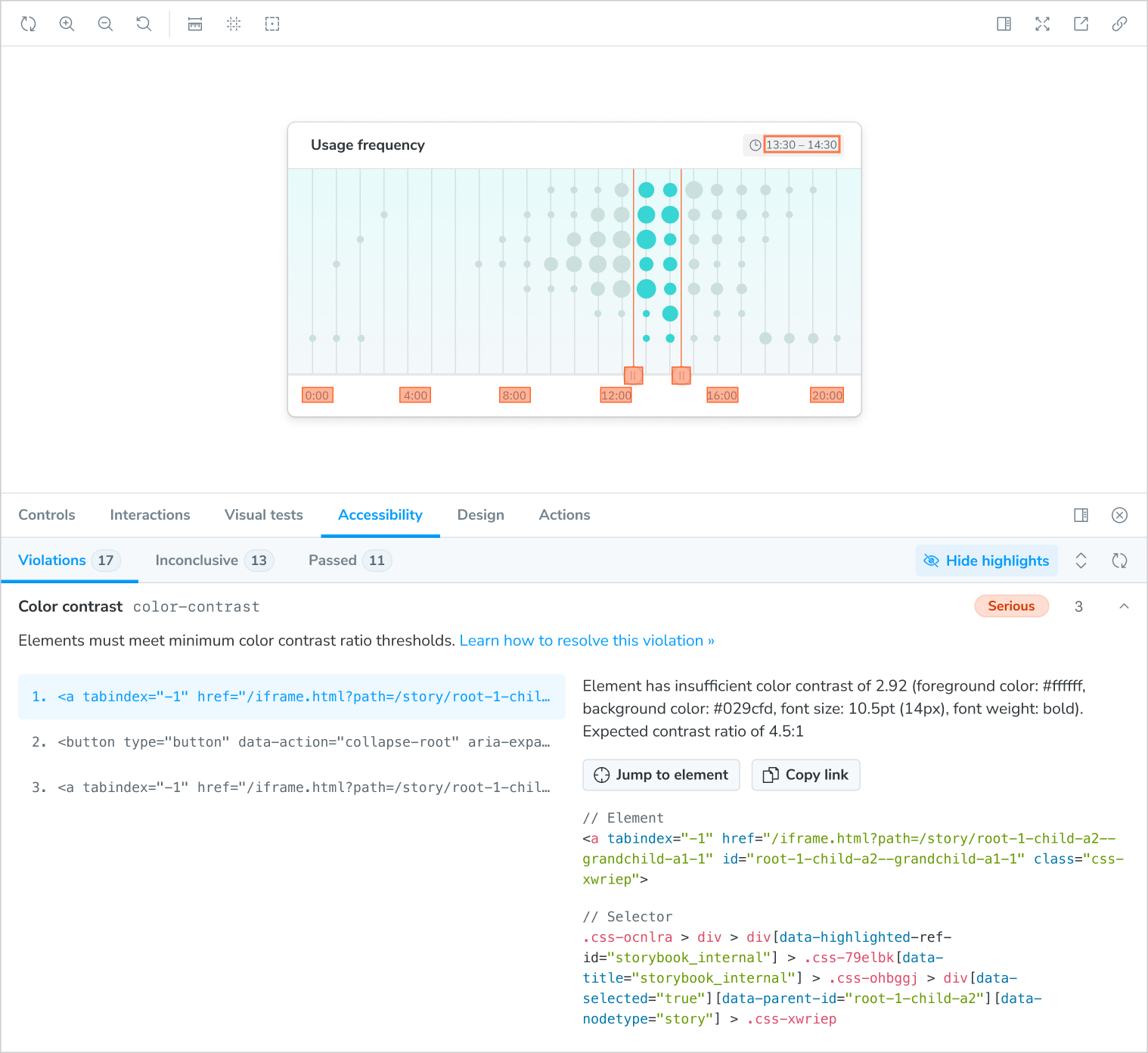Click the 8:00 axis label
This screenshot has width=1148, height=1053.
[x=515, y=395]
